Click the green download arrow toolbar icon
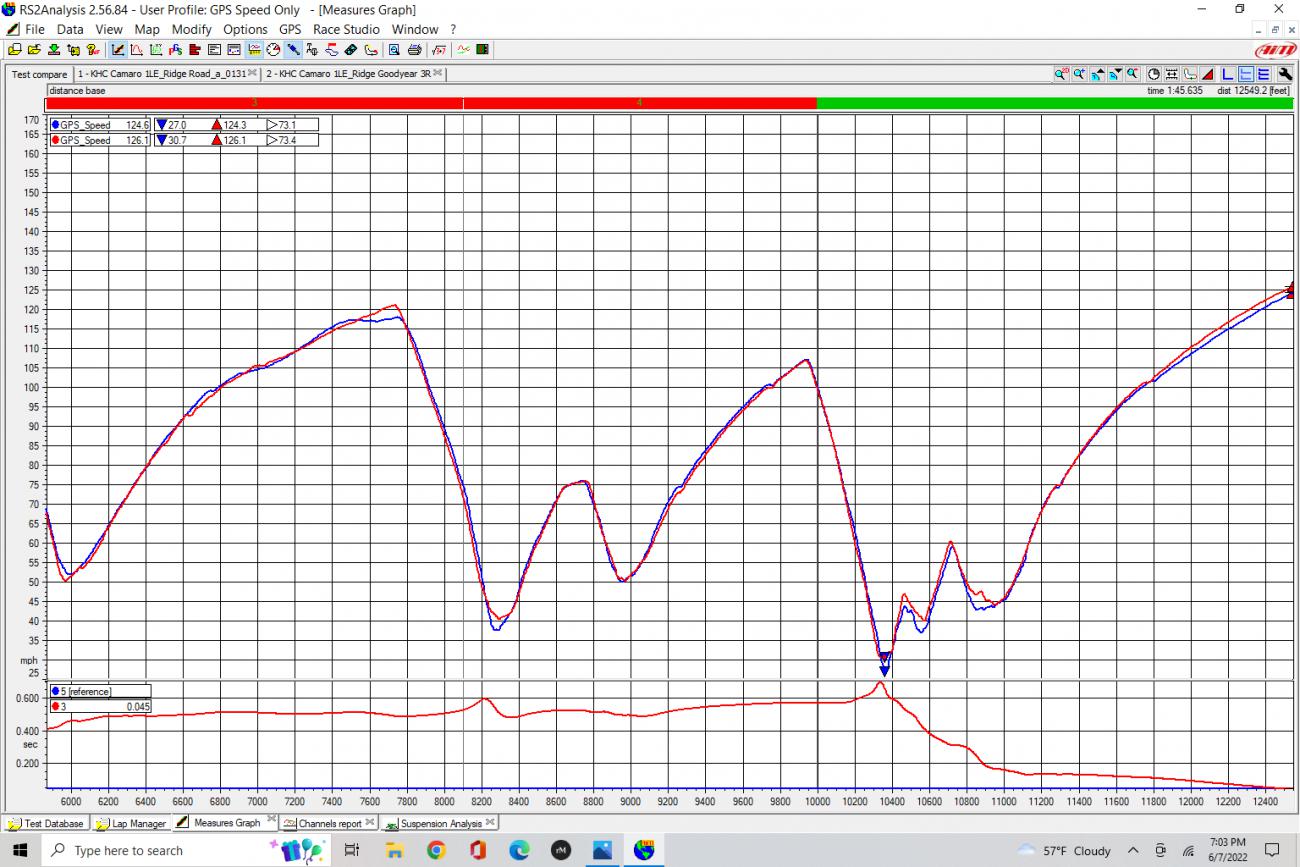1300x867 pixels. [54, 49]
